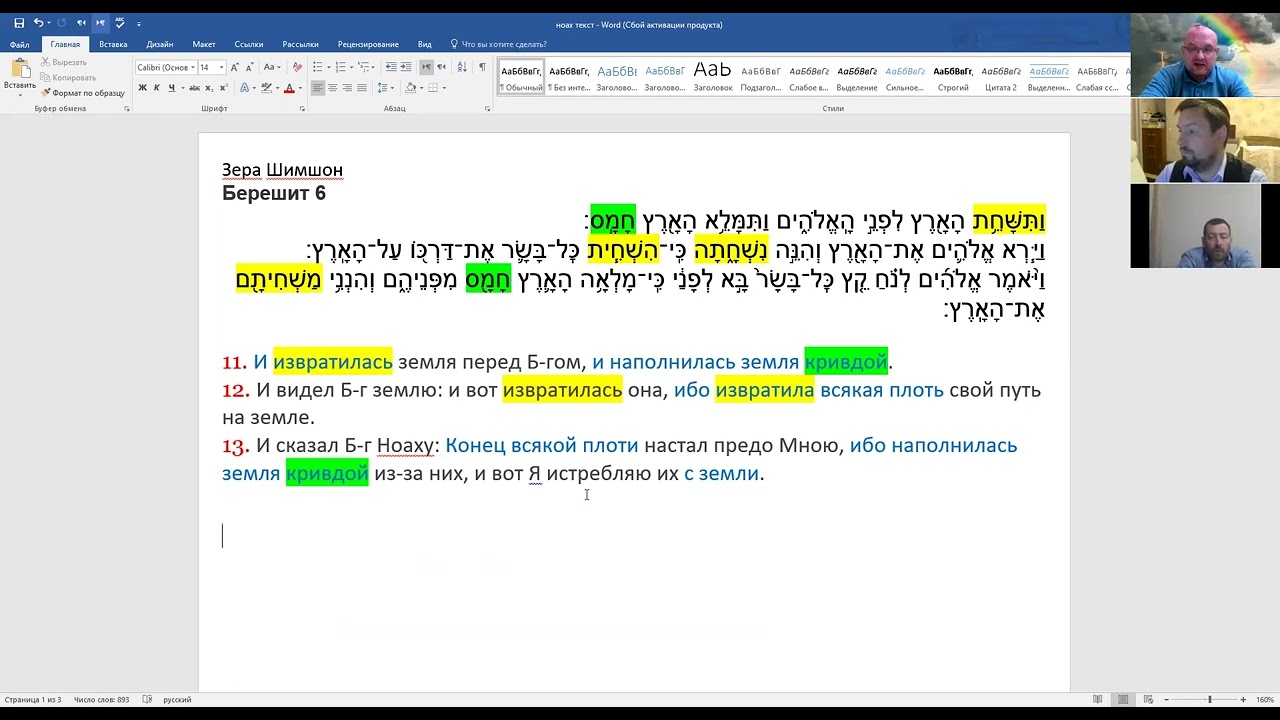Image resolution: width=1280 pixels, height=720 pixels.
Task: Increase font size with the large A icon
Action: [234, 67]
